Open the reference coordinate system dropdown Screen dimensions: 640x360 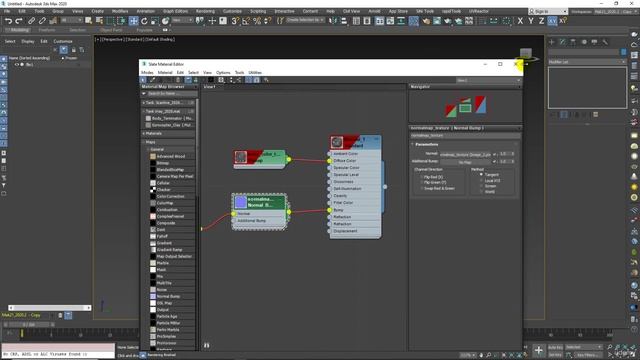[x=182, y=20]
